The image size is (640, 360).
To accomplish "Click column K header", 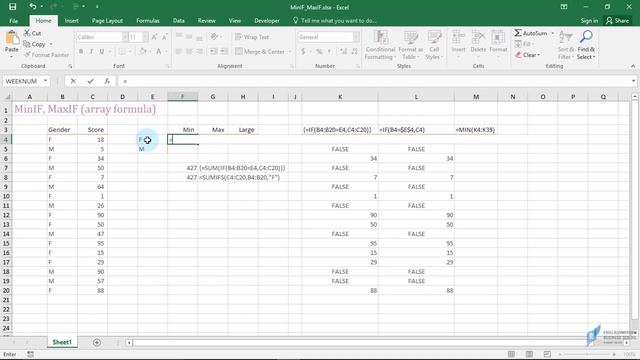I will click(340, 97).
